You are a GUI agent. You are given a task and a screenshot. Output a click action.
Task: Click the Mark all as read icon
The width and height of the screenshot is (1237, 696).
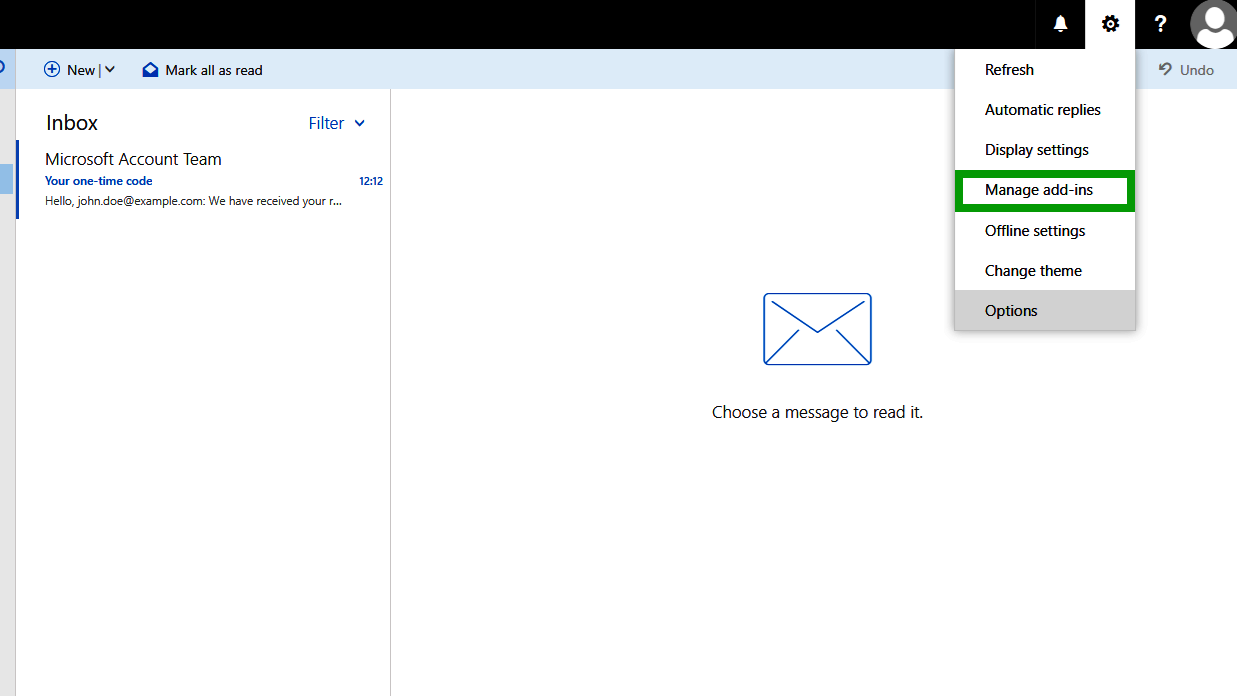click(x=150, y=69)
